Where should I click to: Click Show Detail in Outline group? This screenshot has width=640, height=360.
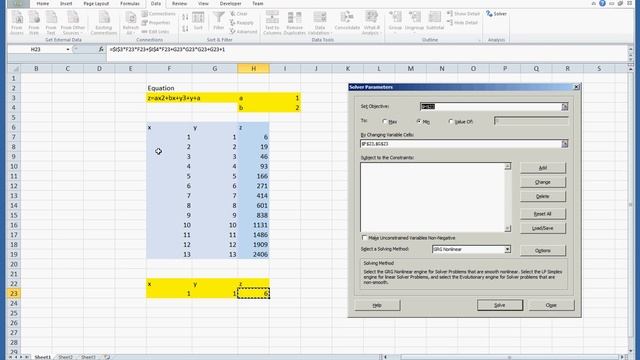[463, 14]
